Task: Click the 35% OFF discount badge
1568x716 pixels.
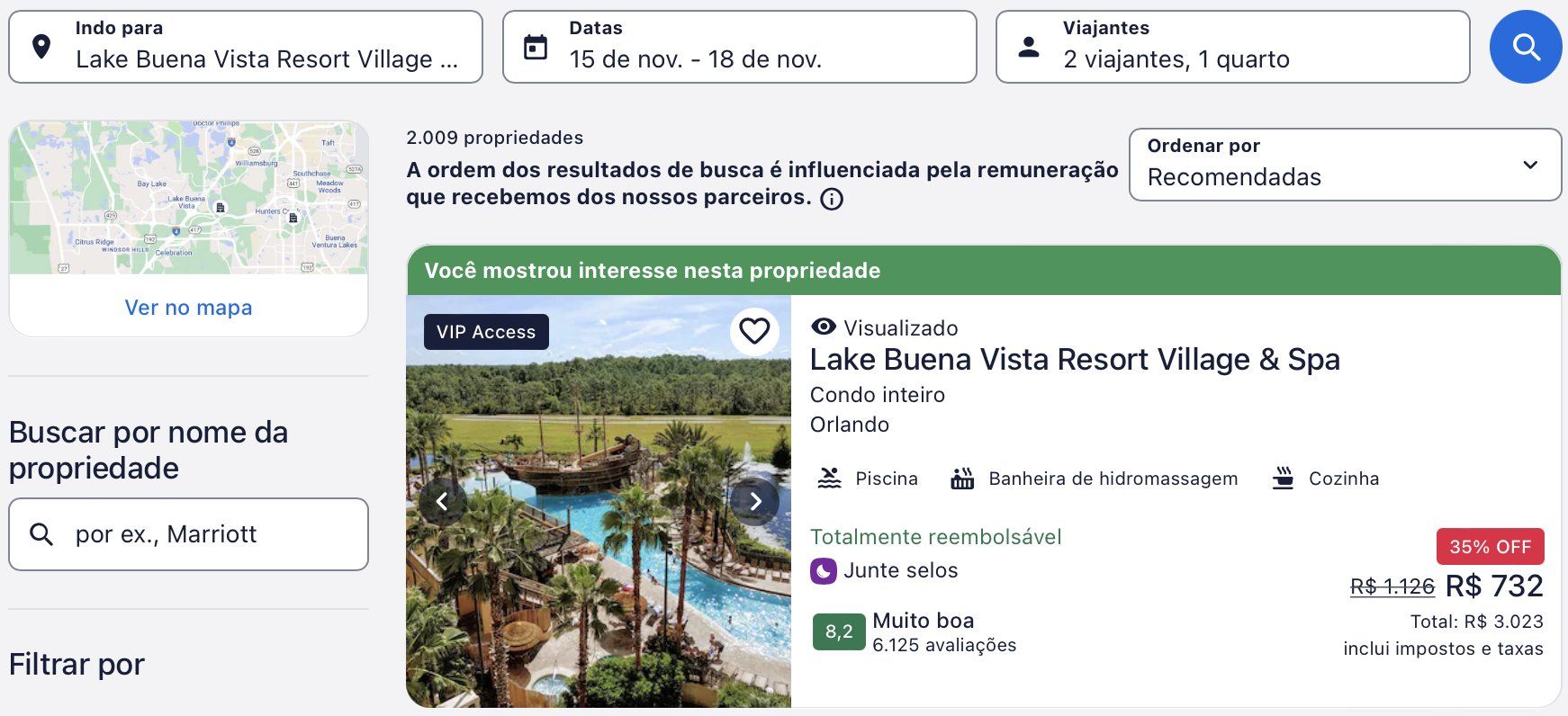Action: (1490, 546)
